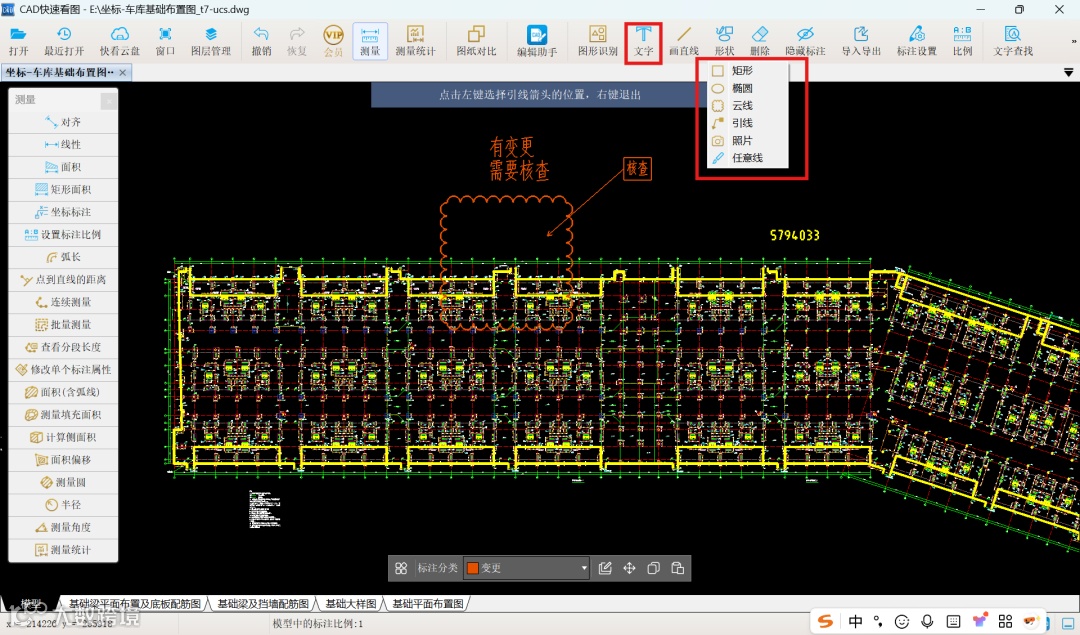Click the 标注分类 grid icon
This screenshot has width=1080, height=635.
pyautogui.click(x=401, y=568)
